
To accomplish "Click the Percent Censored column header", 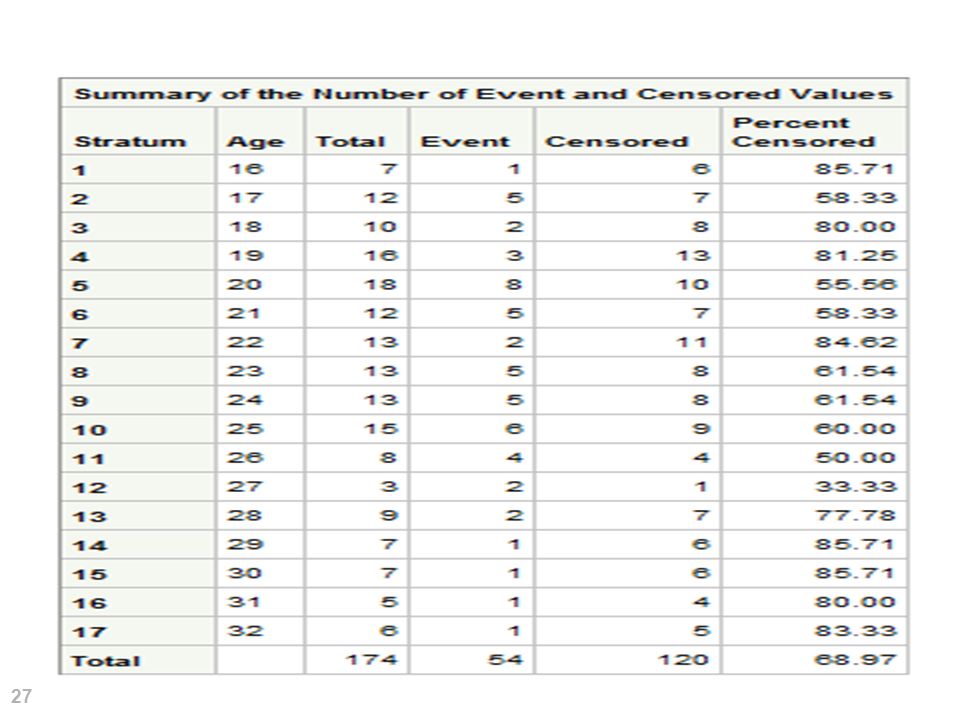I will 803,132.
